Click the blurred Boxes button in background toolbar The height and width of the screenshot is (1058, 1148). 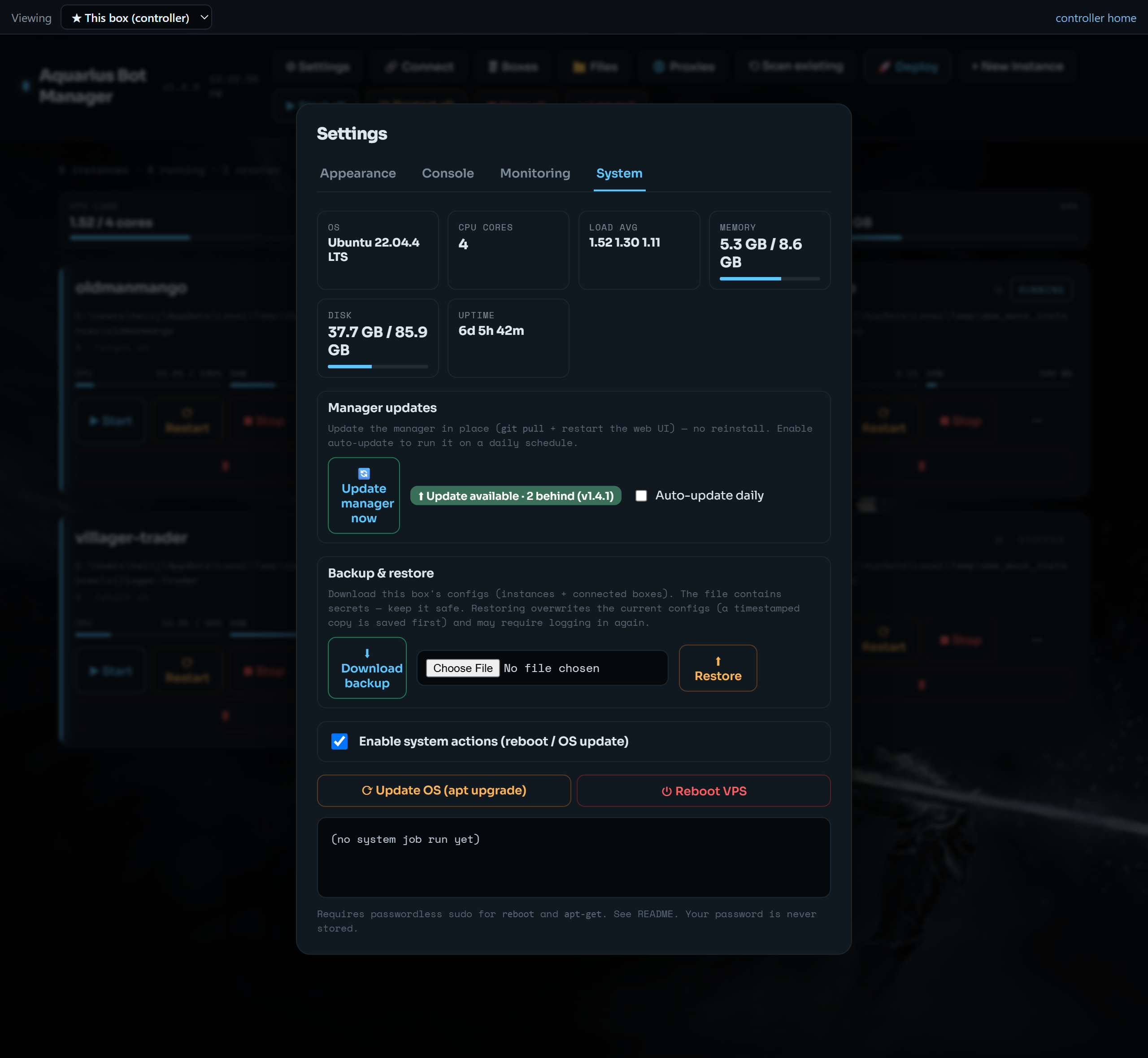point(513,67)
